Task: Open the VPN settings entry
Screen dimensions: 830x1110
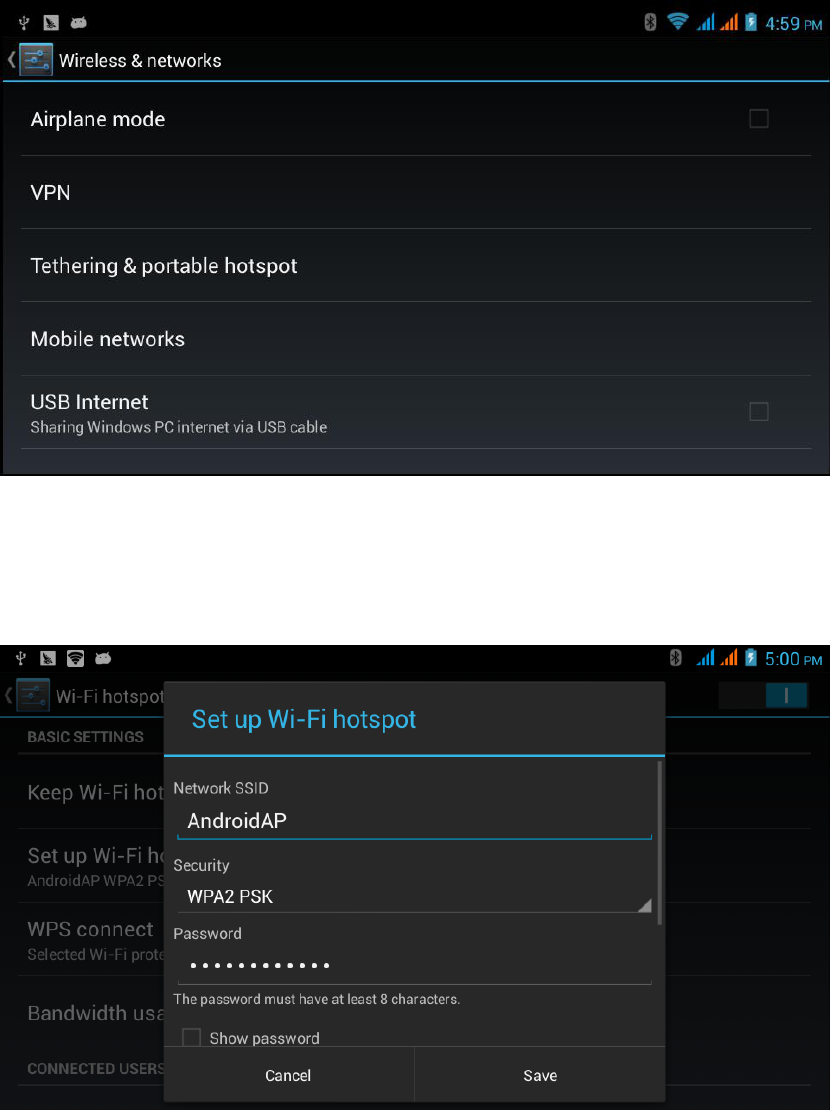Action: coord(416,193)
